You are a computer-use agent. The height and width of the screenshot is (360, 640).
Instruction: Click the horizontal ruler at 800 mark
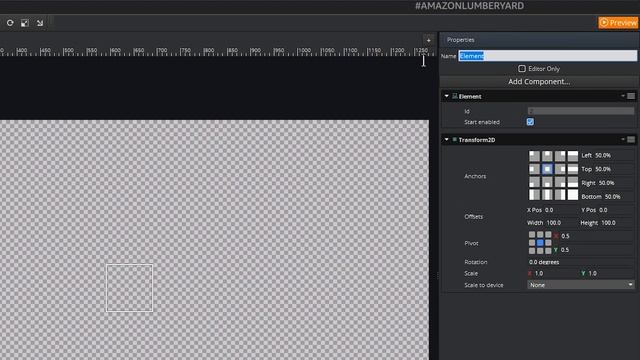(x=209, y=51)
